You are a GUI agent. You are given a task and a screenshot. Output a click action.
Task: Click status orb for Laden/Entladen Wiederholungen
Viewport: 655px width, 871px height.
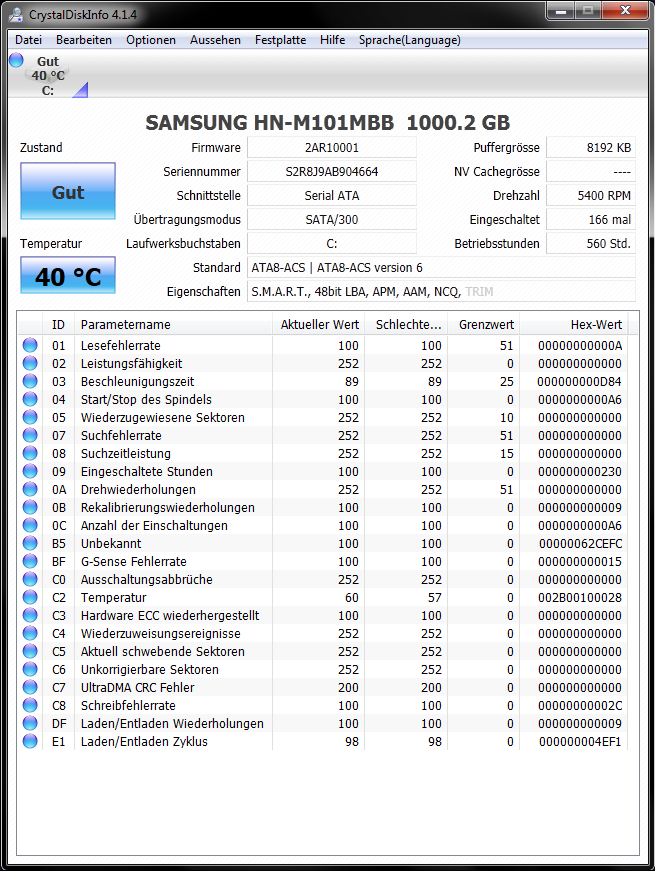tap(30, 723)
